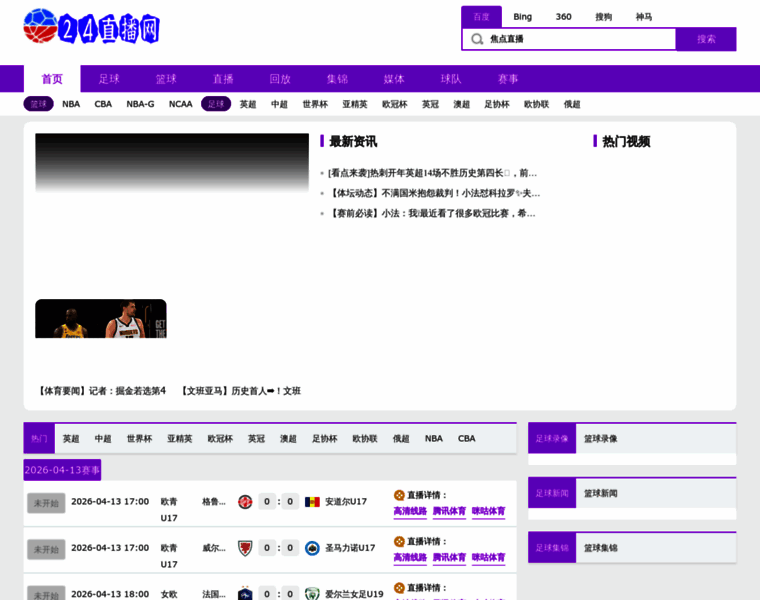Click the 格鲁 team crest in first match
Screen dimensions: 760x600
[x=245, y=502]
